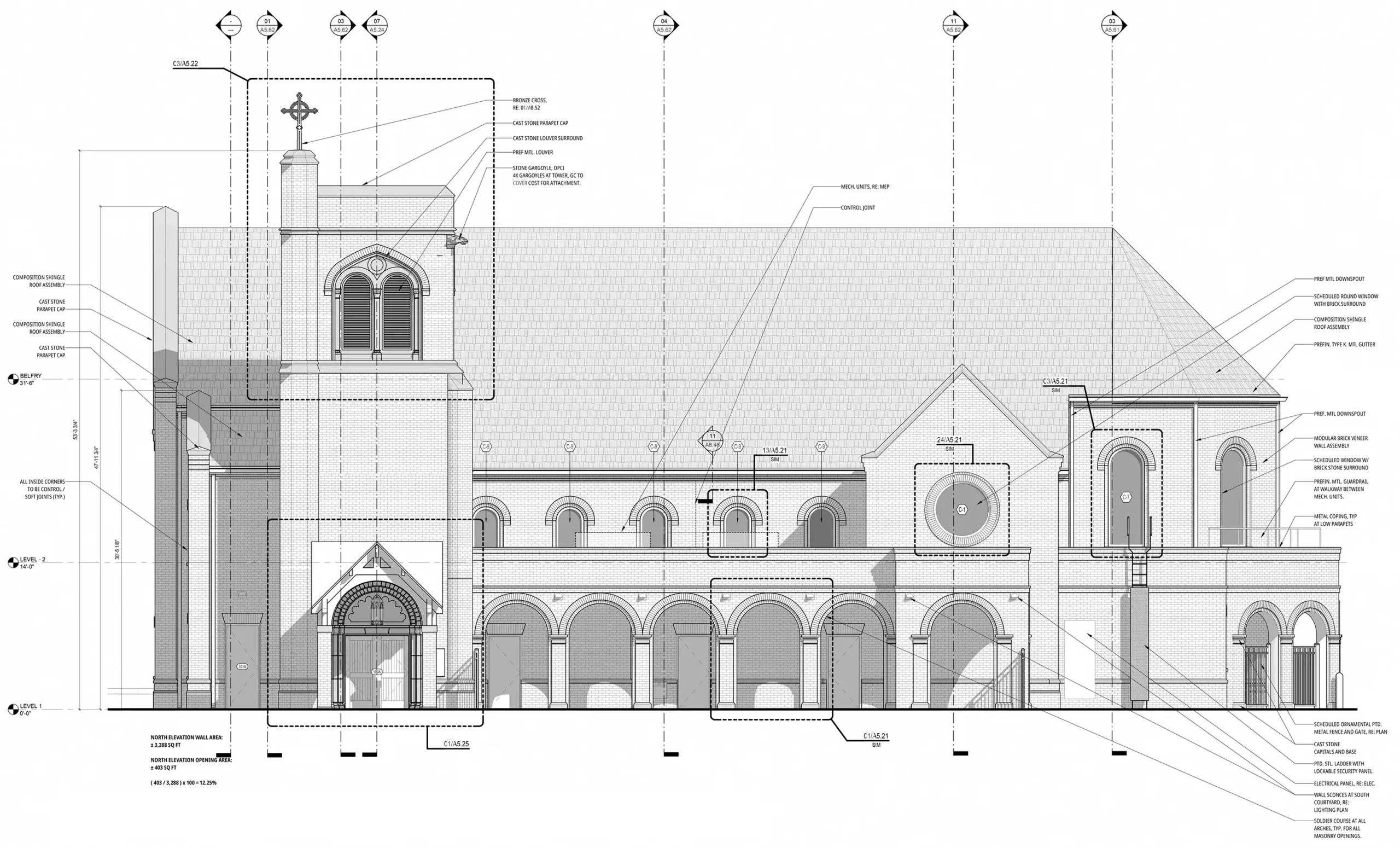Select the C3/A5.22 detail callout label
Screen dimensions: 1400x848
click(186, 63)
